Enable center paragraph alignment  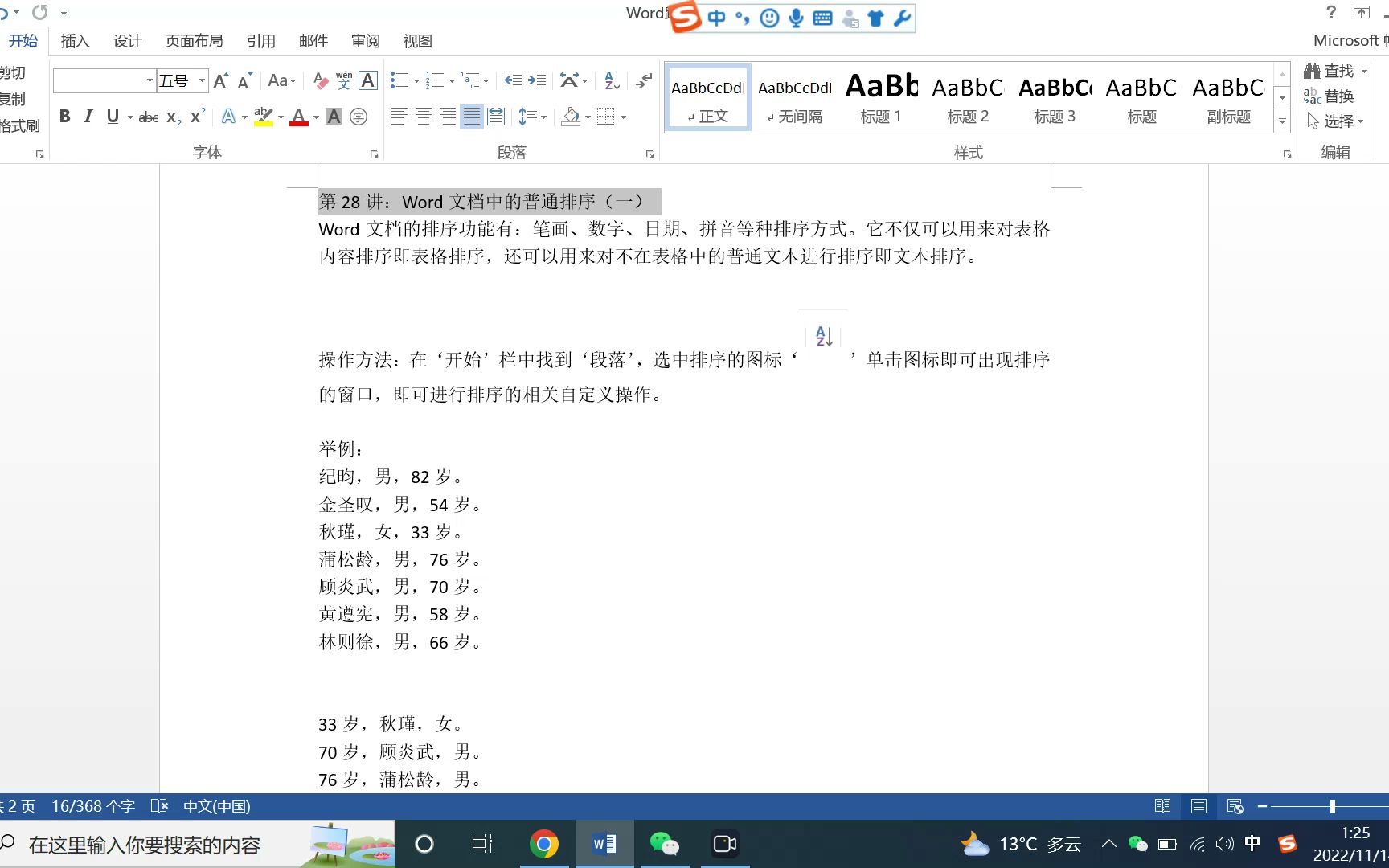[423, 117]
